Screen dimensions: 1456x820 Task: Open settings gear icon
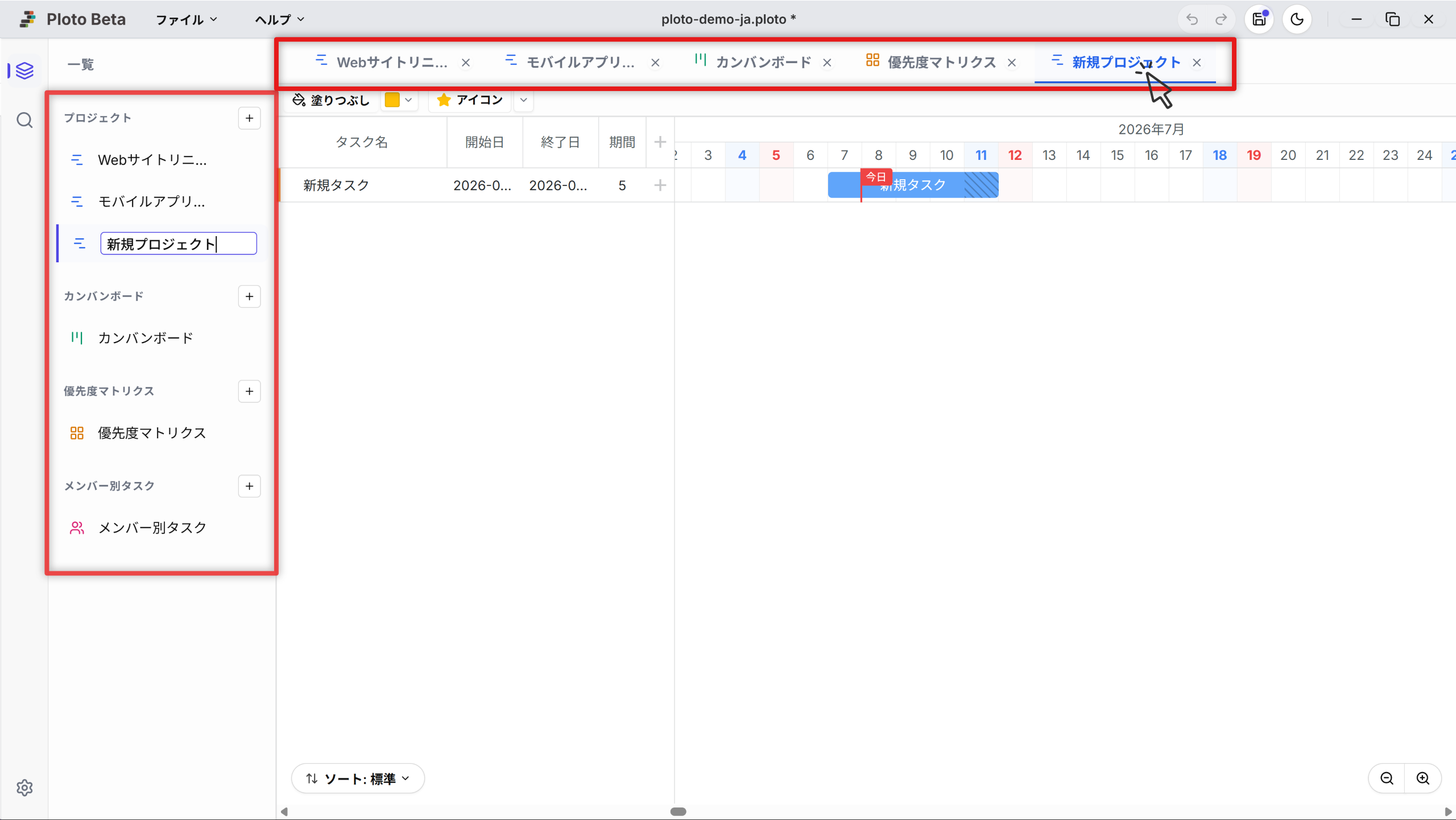[x=24, y=788]
